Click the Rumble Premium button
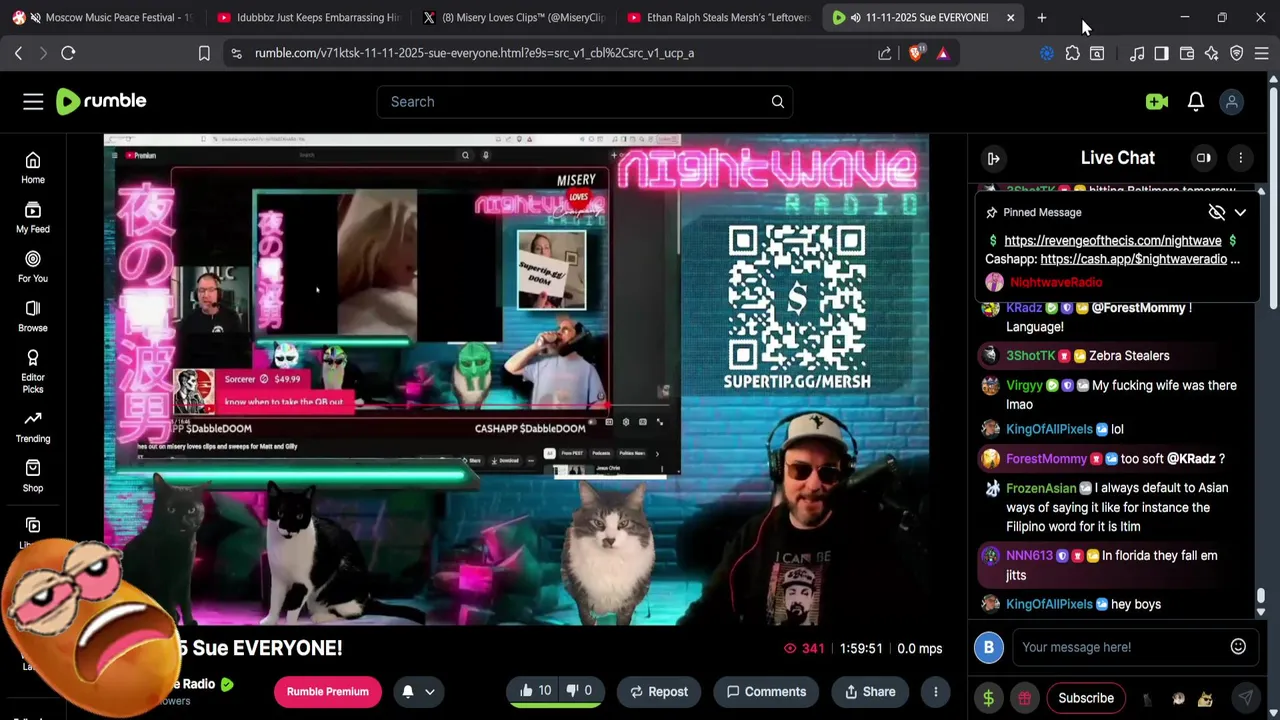The image size is (1280, 720). coord(327,691)
